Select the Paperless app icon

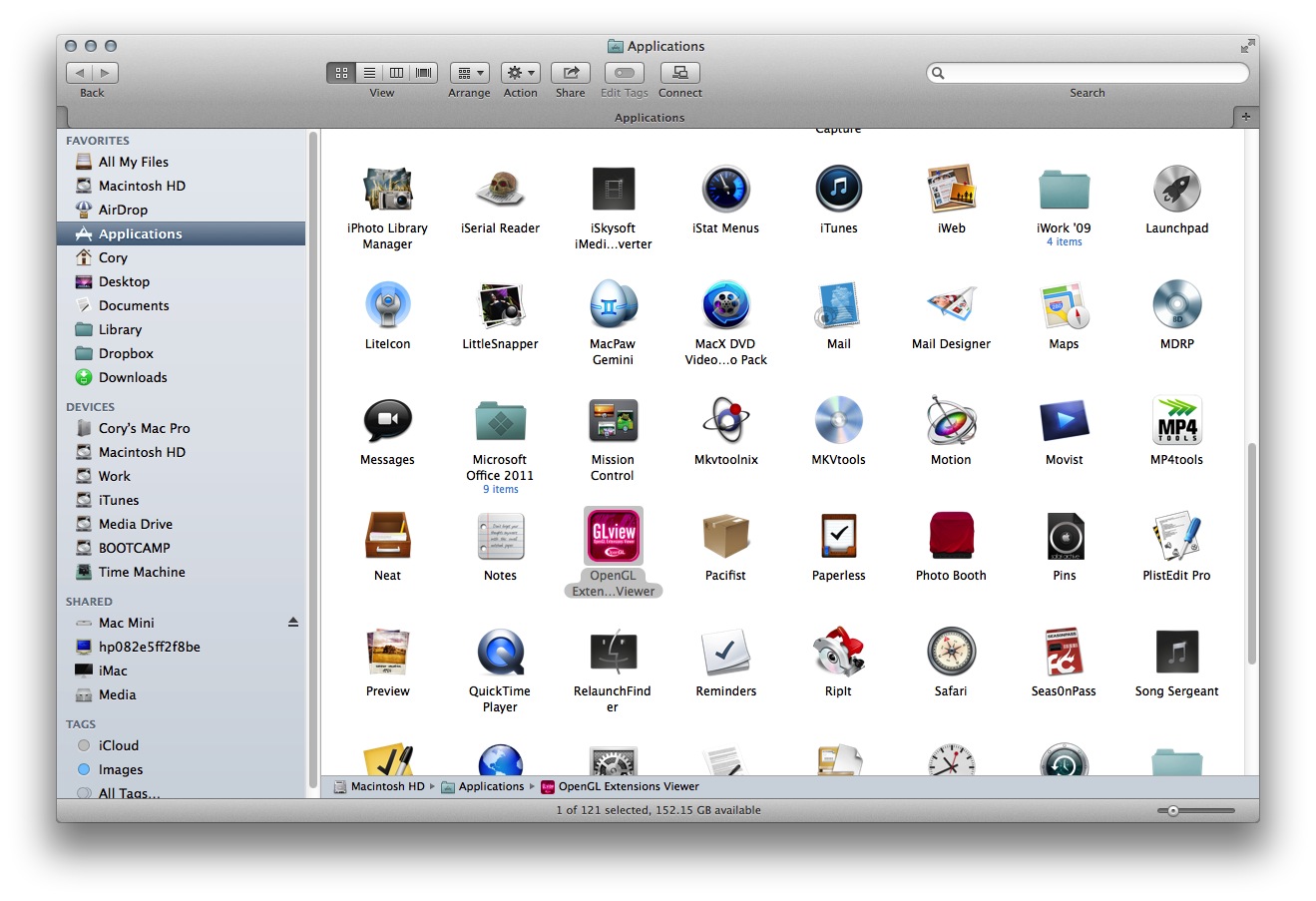click(838, 536)
